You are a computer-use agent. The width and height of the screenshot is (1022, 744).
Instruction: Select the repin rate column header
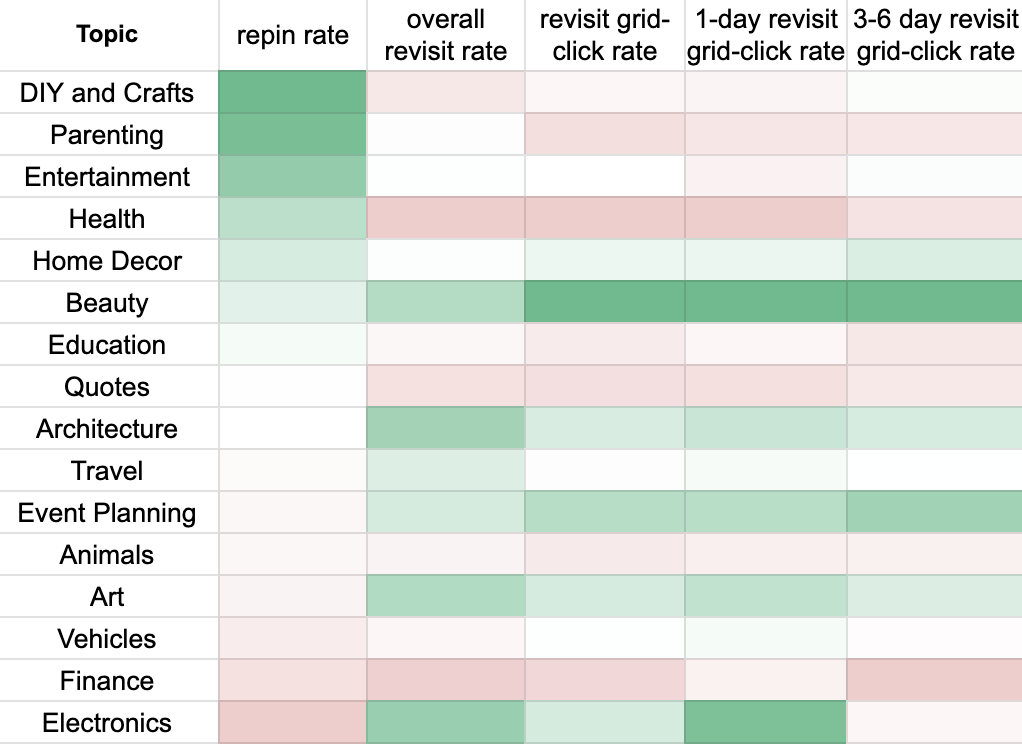pyautogui.click(x=292, y=36)
